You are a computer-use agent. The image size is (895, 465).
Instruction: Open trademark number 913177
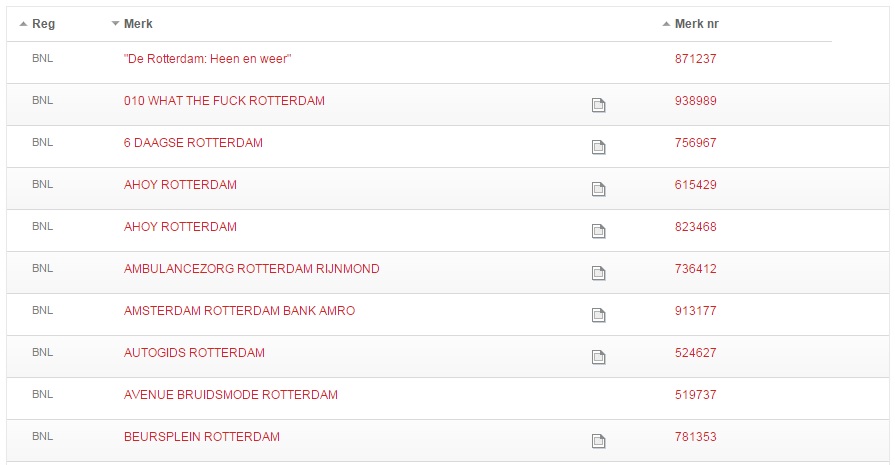point(695,311)
